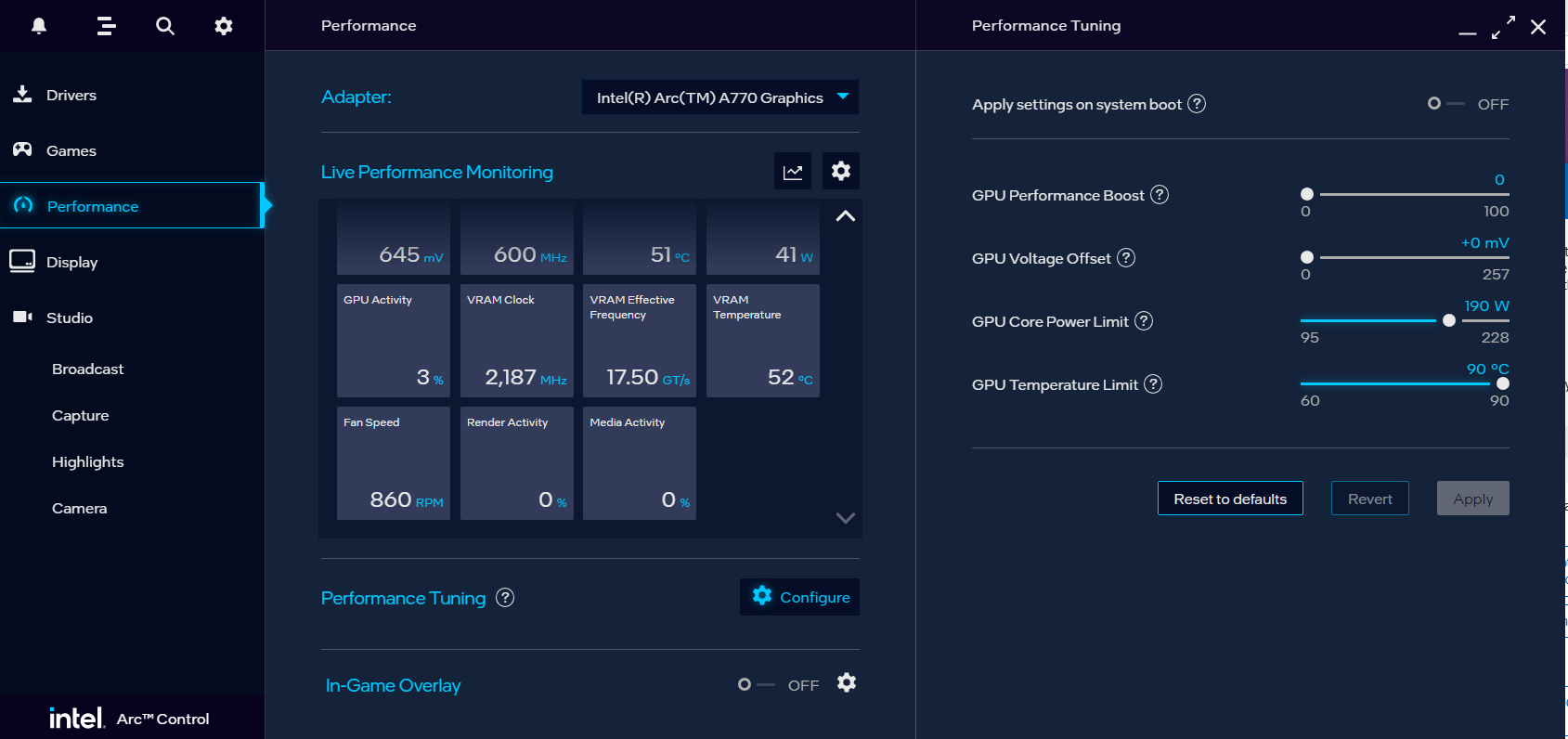Click the GPU Core Power Limit slider handle
Screen dimensions: 1568x739
click(x=1449, y=320)
